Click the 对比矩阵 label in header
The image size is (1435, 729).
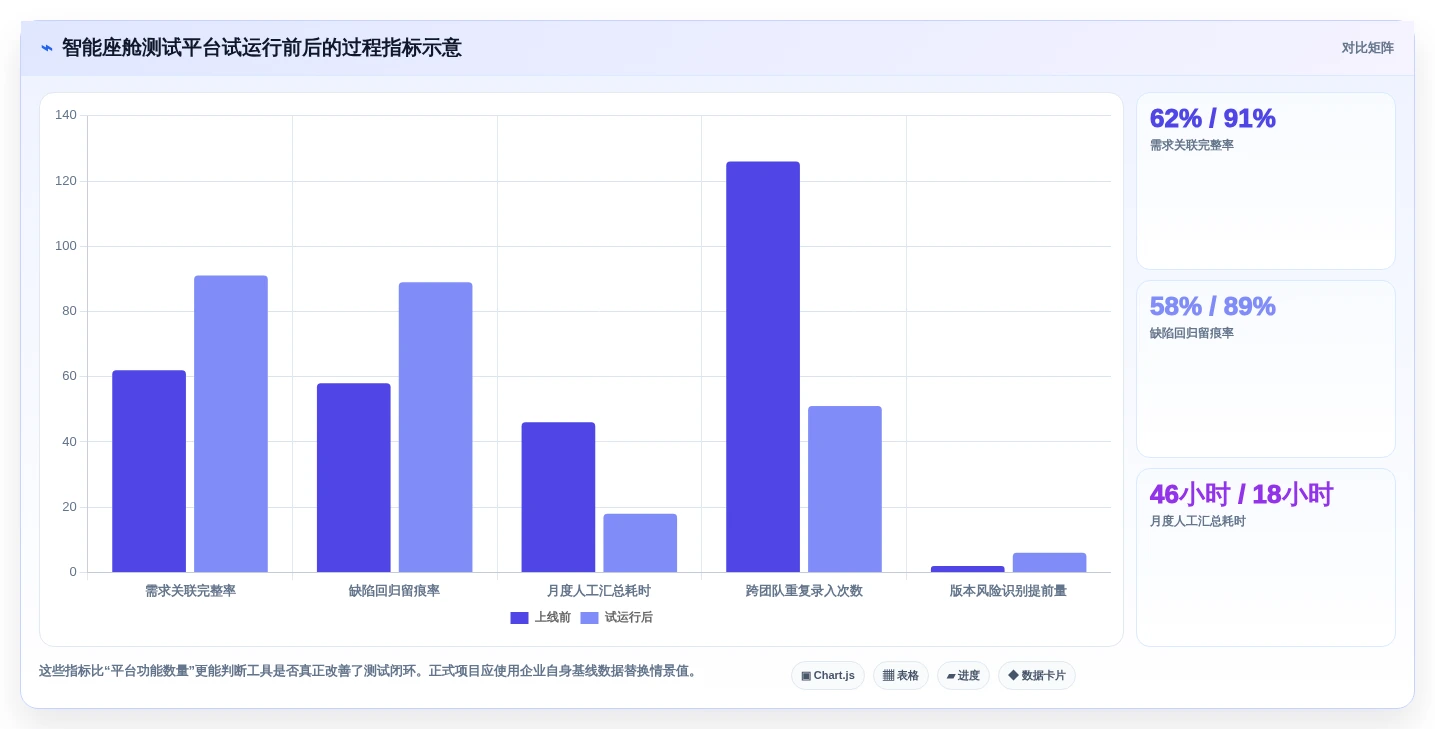(1367, 48)
